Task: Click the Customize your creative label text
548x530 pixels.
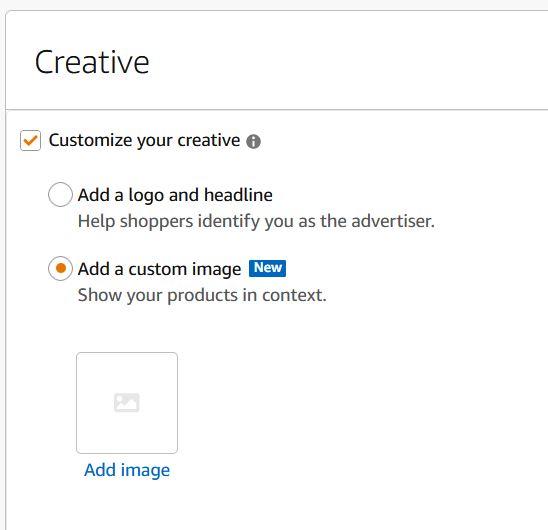Action: [x=144, y=141]
